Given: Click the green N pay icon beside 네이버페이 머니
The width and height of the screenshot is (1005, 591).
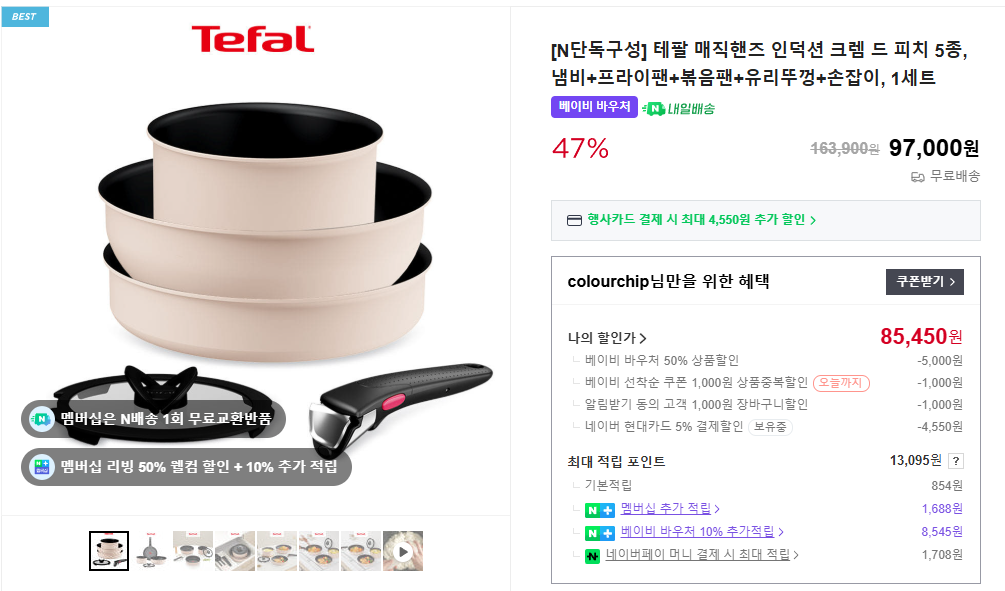Looking at the screenshot, I should point(592,556).
